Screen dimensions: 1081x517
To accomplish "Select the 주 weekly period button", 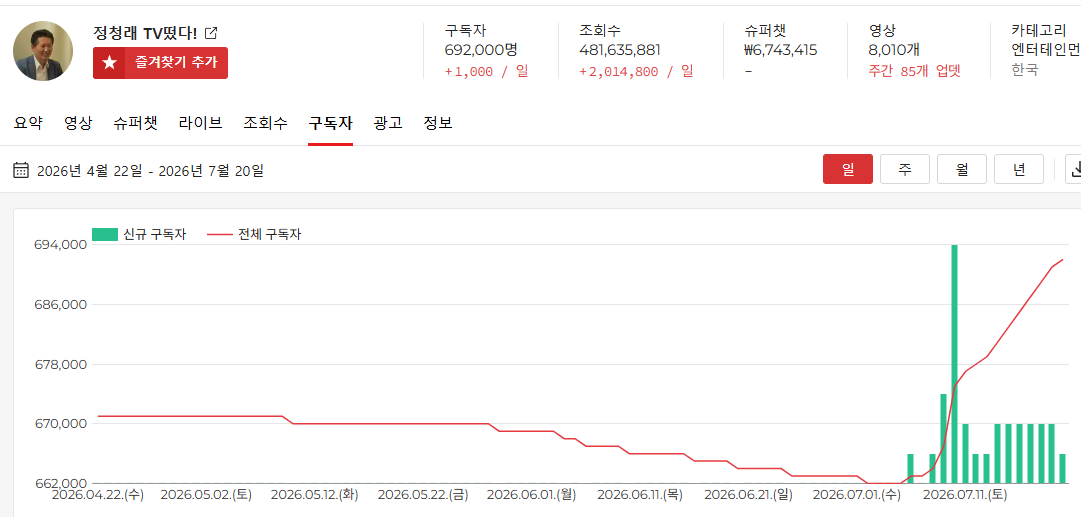I will point(905,169).
